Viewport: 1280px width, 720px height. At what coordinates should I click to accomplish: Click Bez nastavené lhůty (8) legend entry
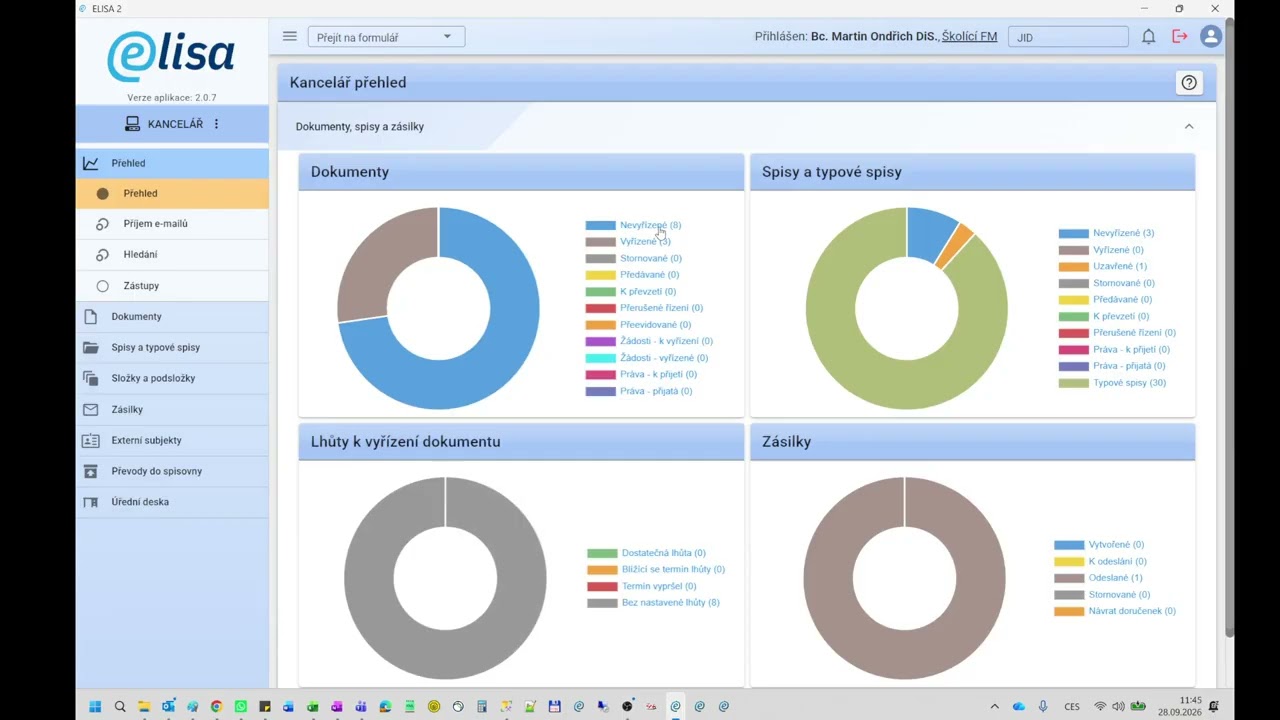[670, 602]
